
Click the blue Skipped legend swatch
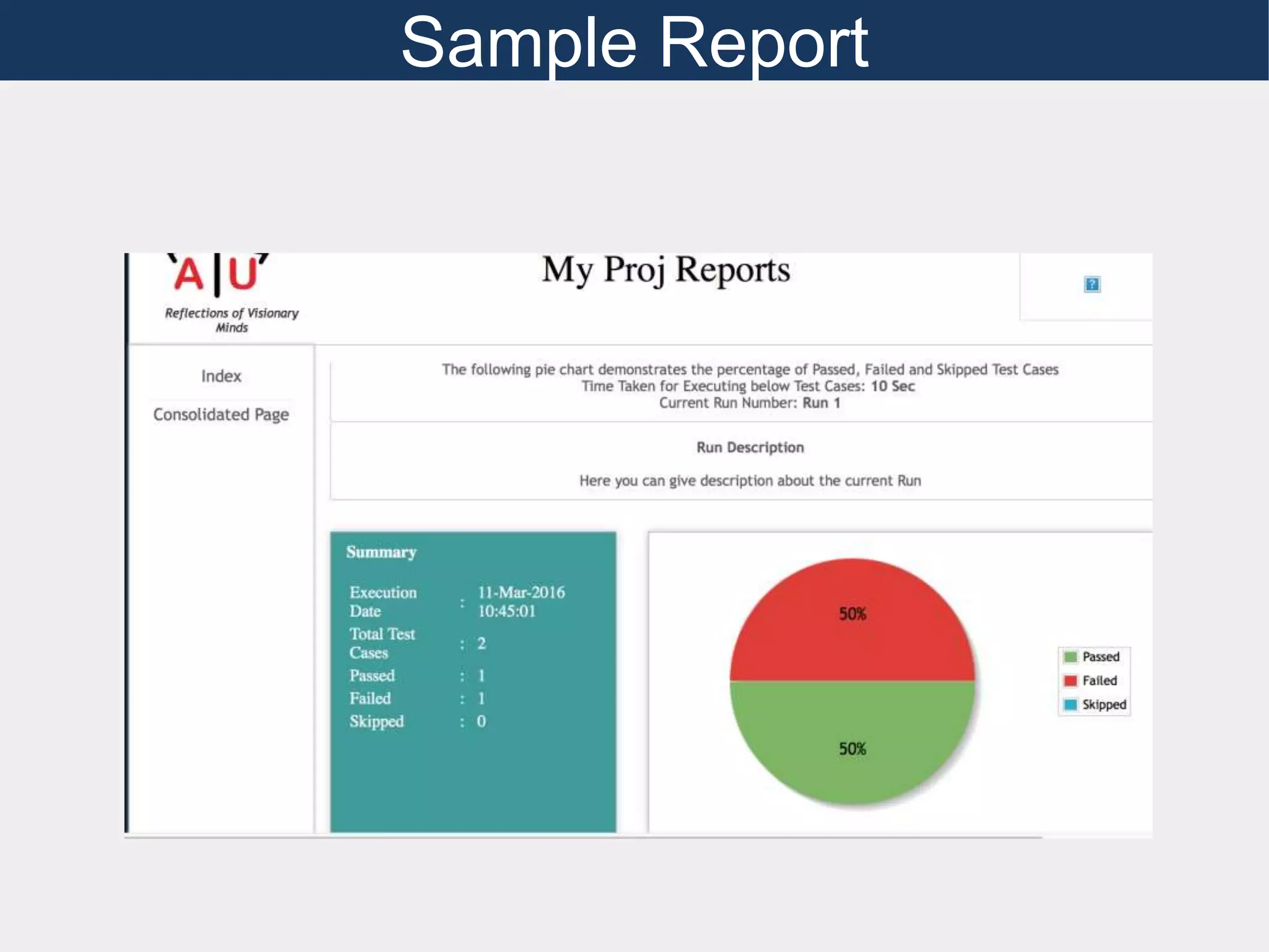[x=1070, y=705]
